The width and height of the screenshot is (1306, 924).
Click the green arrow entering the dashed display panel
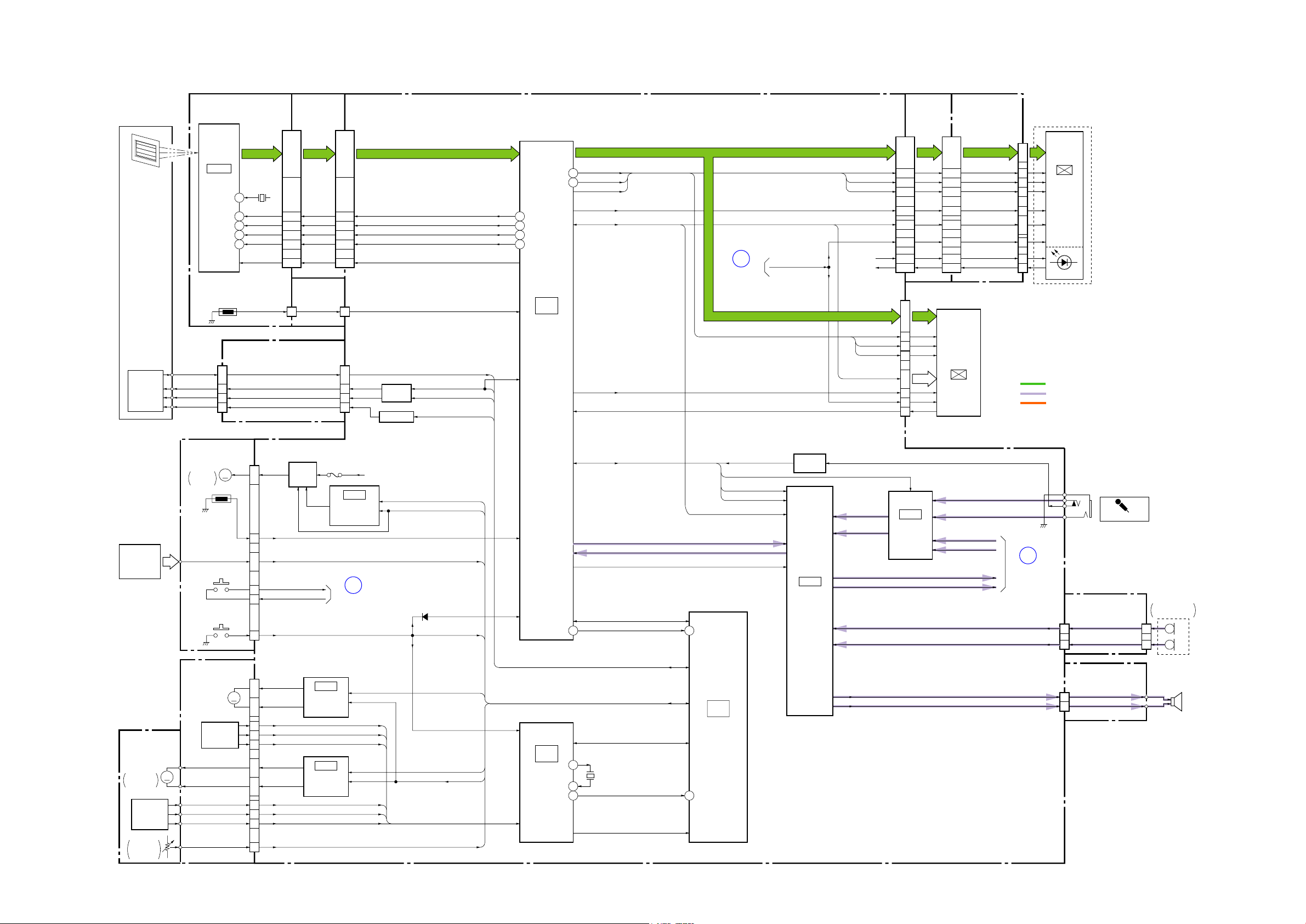pos(1037,152)
